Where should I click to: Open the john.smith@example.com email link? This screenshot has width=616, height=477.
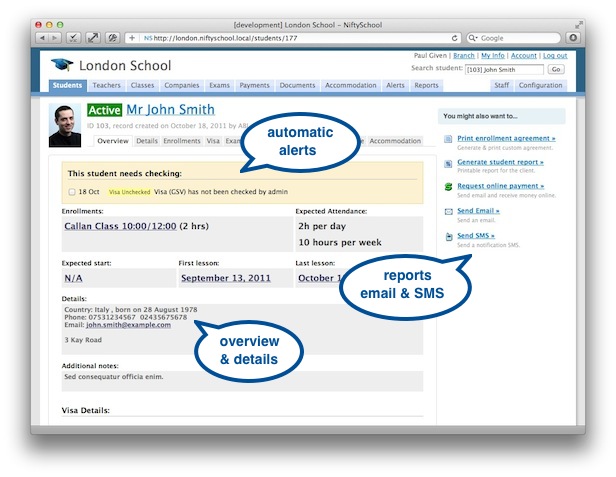128,325
